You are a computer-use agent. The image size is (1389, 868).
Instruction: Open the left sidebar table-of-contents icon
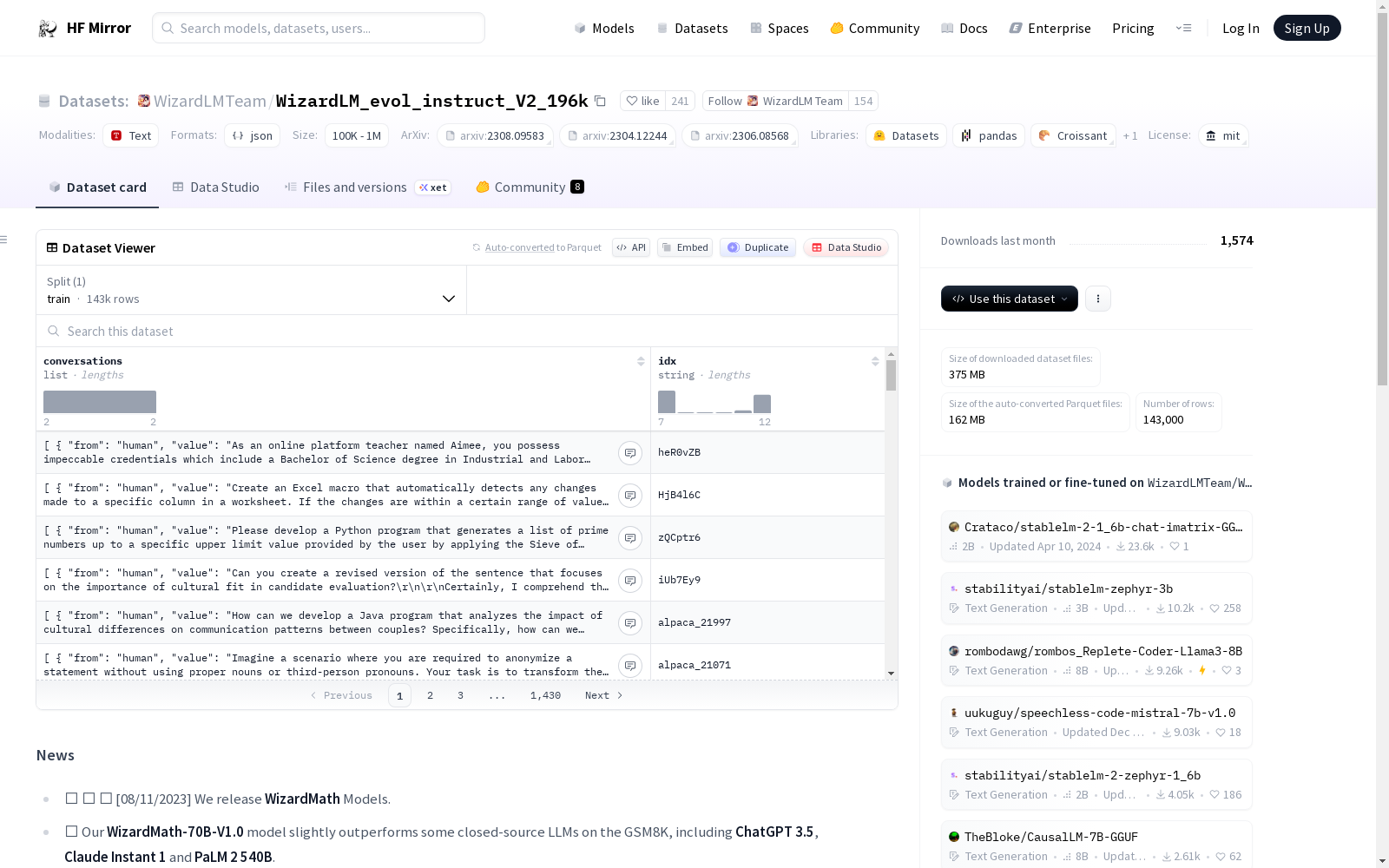[4, 240]
